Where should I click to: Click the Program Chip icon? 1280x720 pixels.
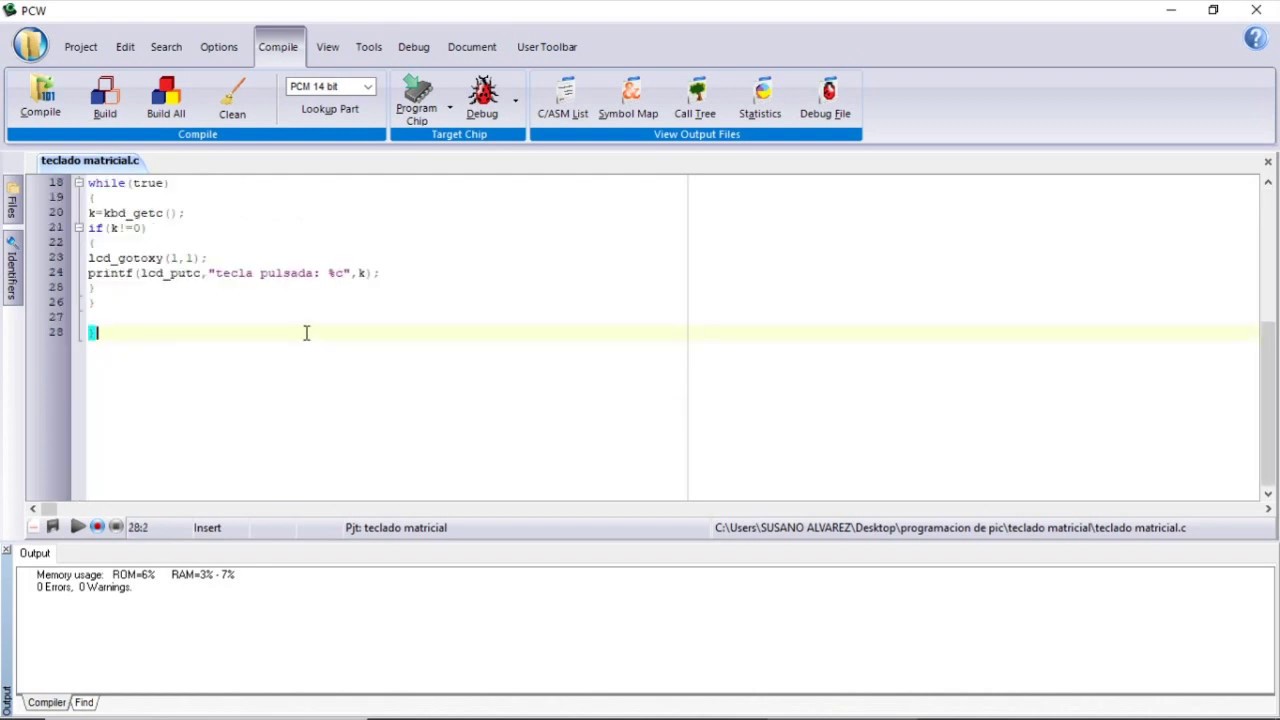point(417,100)
